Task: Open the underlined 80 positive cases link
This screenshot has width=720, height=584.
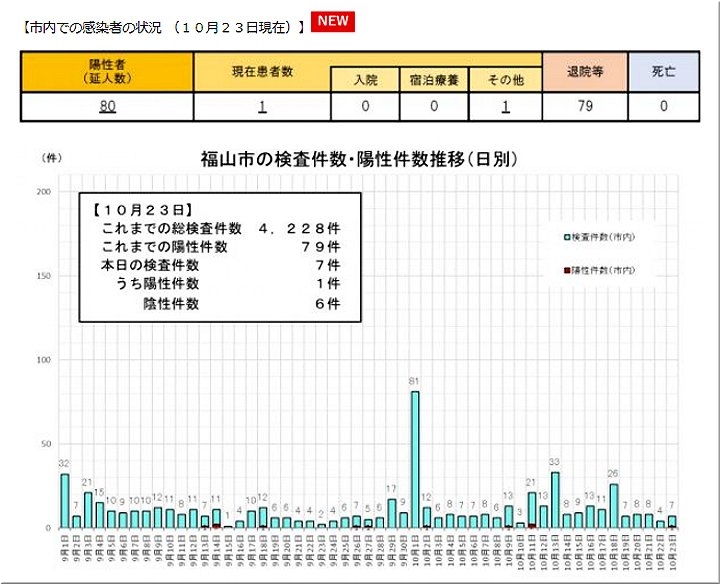Action: coord(107,106)
